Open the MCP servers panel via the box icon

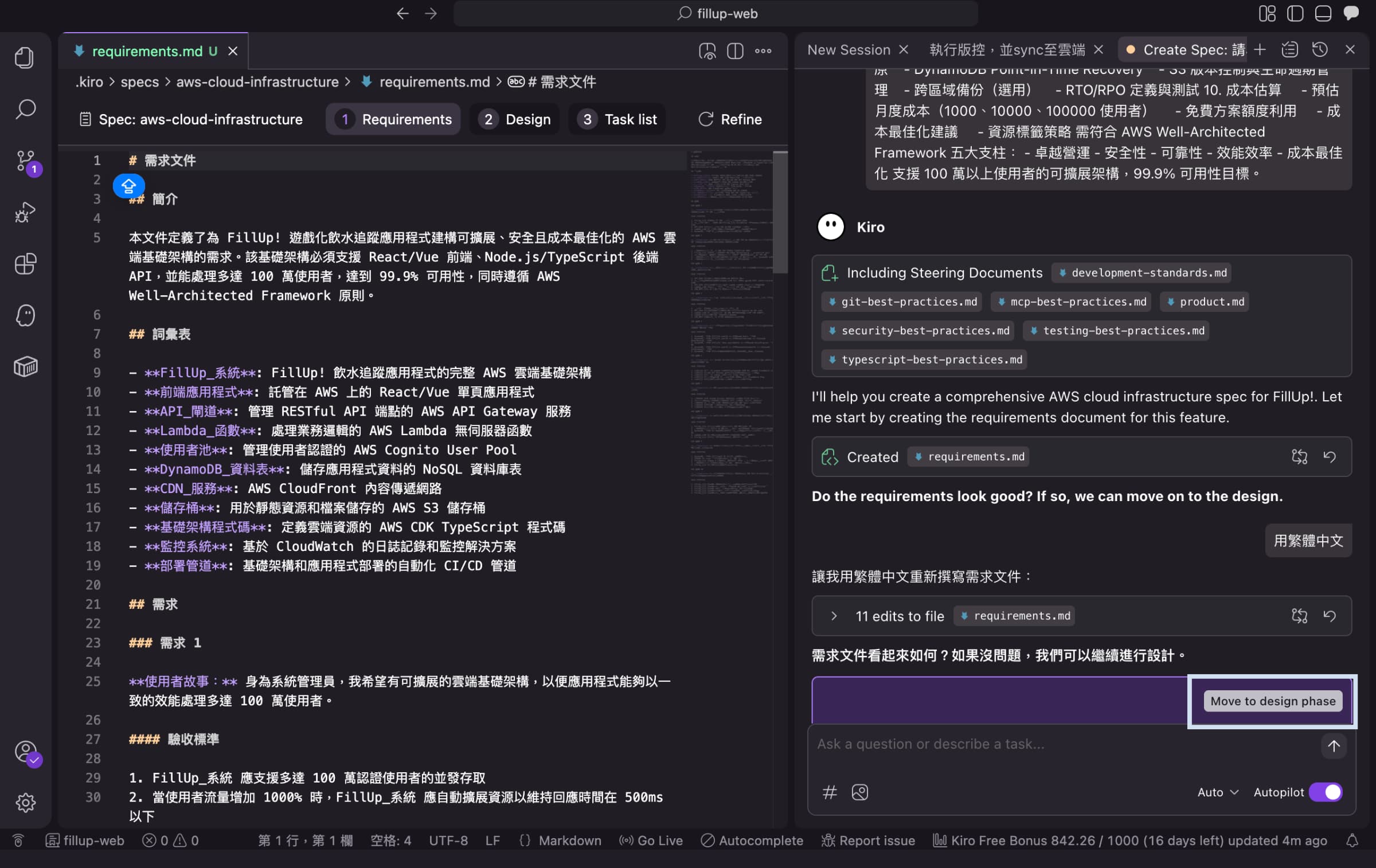coord(26,366)
